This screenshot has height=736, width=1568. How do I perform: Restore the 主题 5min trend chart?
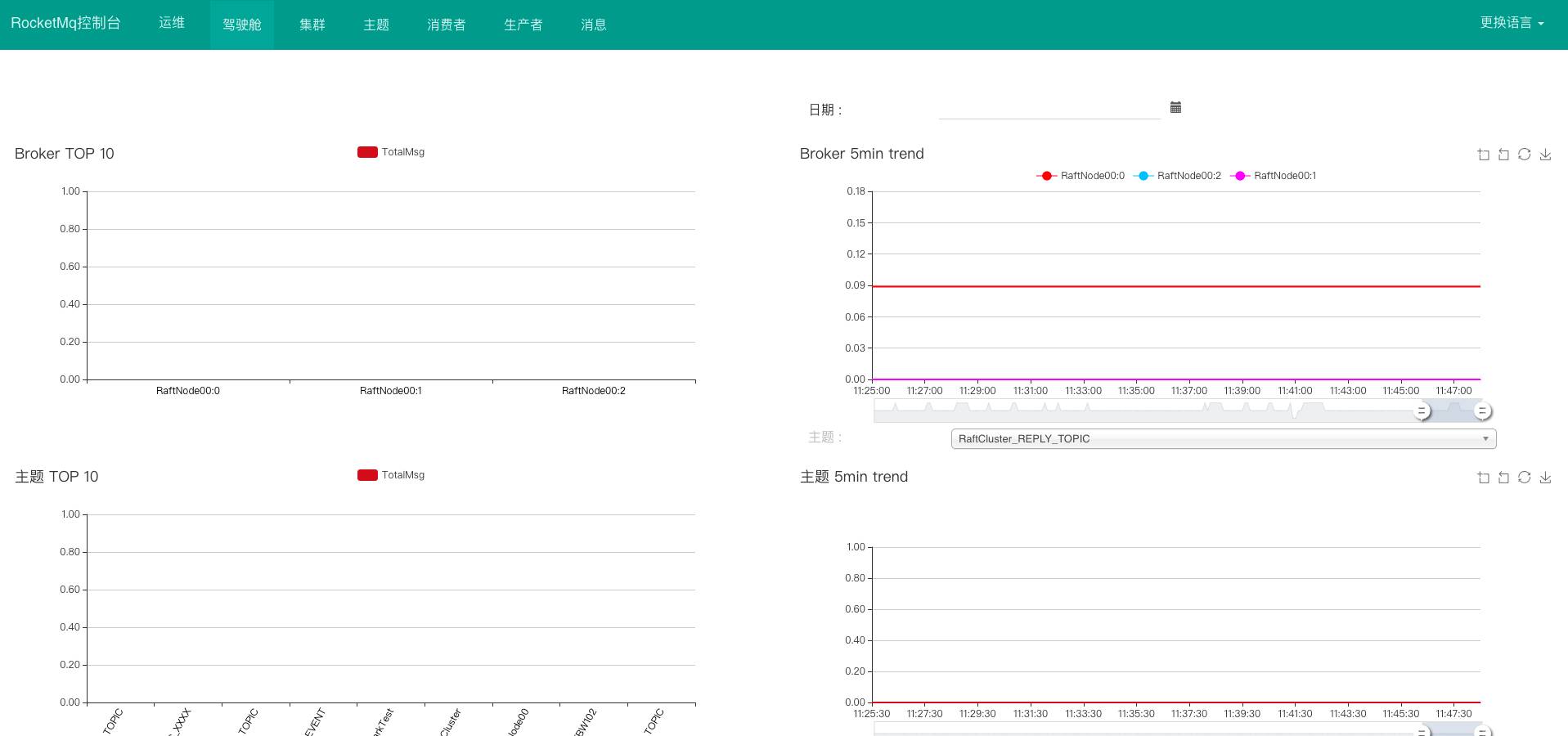[1525, 478]
